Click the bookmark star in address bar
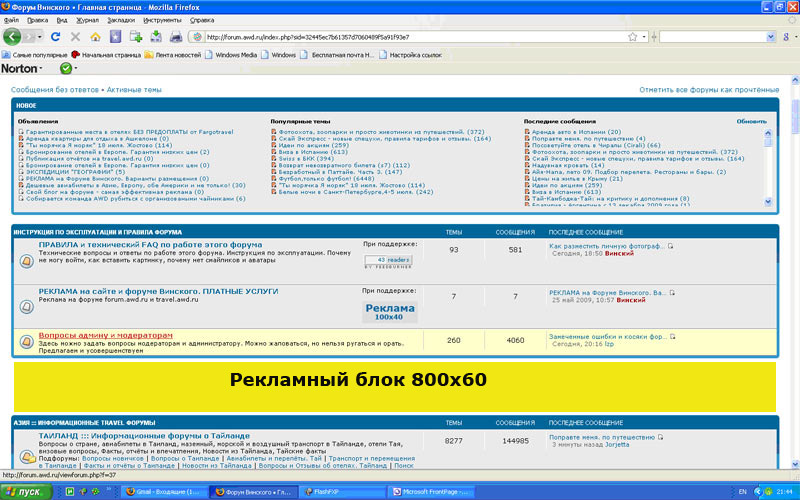 click(x=633, y=37)
